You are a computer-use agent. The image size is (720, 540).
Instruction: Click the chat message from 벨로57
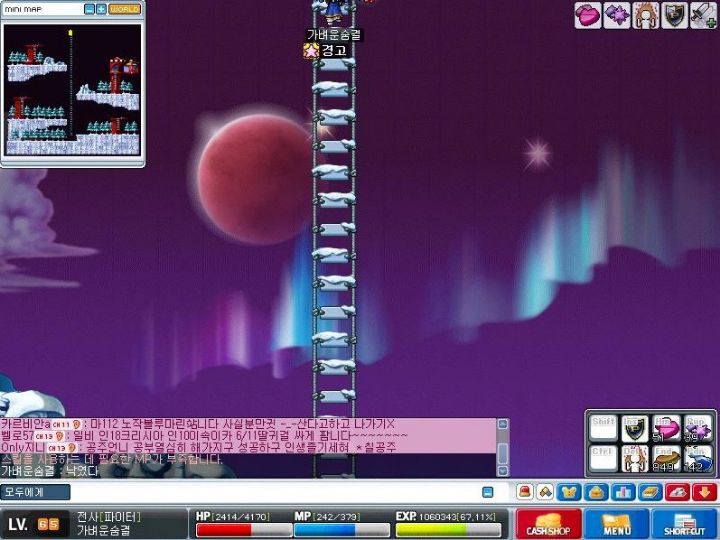pyautogui.click(x=204, y=435)
